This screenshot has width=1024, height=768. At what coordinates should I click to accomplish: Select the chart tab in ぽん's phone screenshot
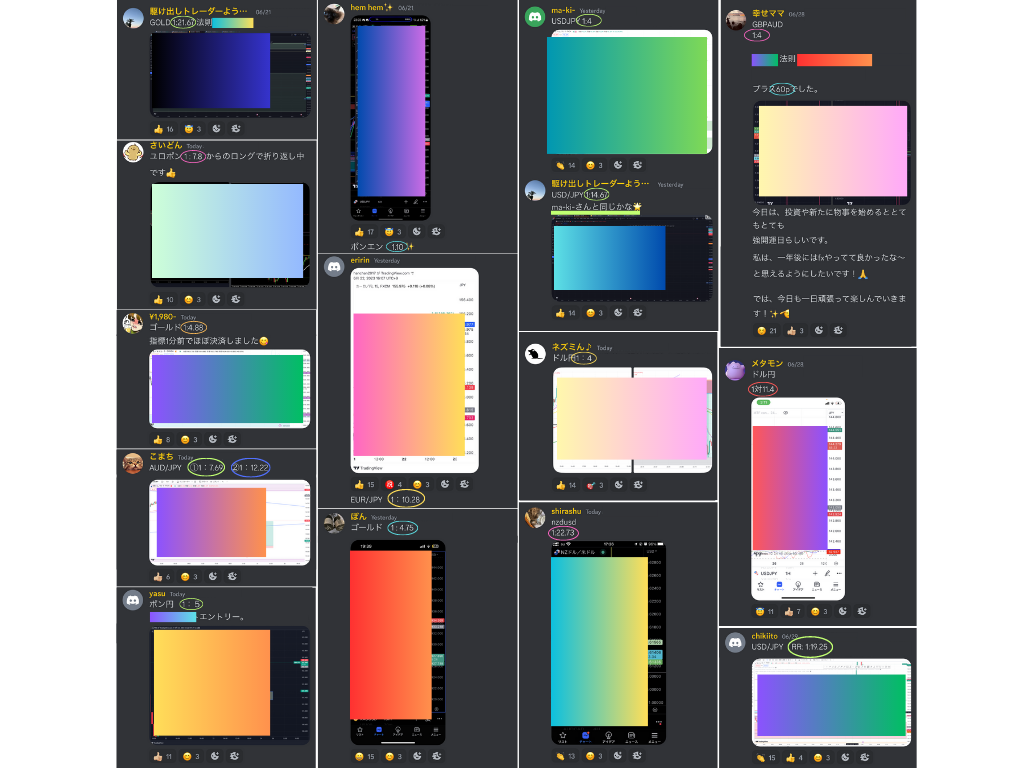click(379, 731)
